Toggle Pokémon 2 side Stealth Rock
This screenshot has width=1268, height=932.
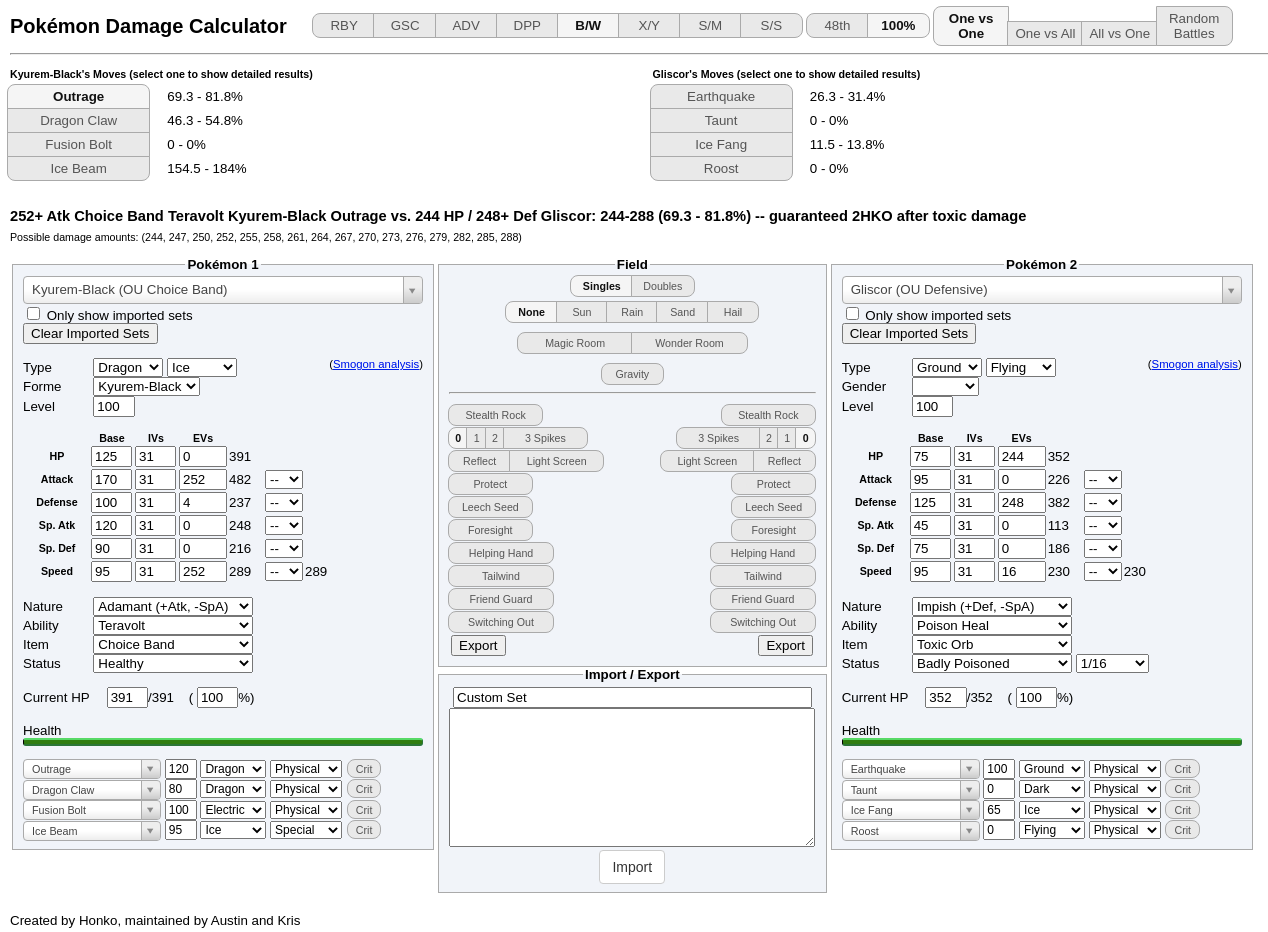point(768,415)
